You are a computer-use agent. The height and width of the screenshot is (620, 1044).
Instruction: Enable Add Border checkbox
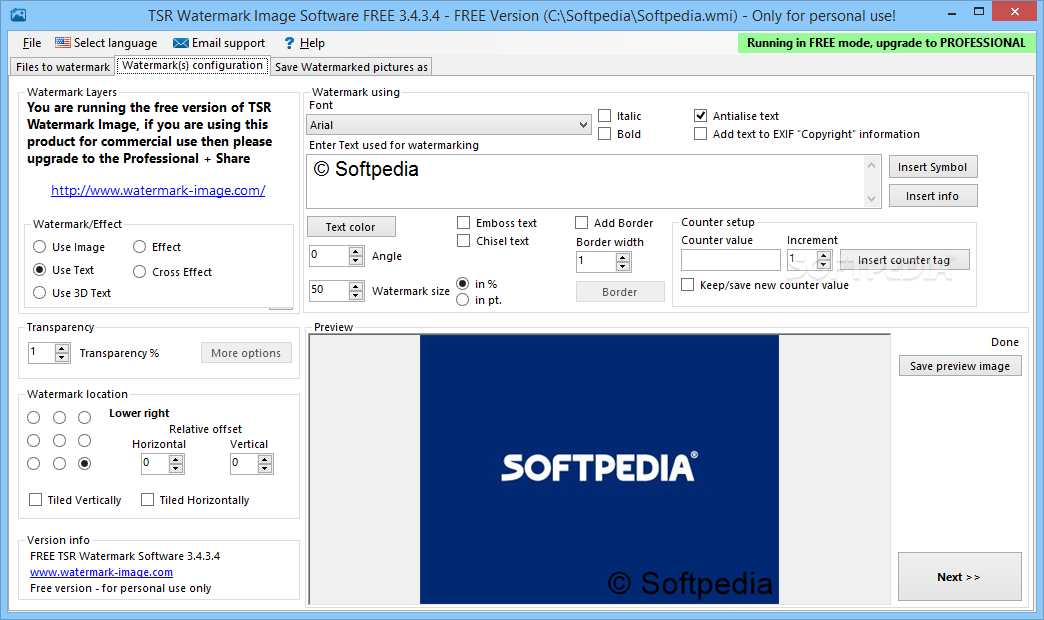[x=581, y=222]
